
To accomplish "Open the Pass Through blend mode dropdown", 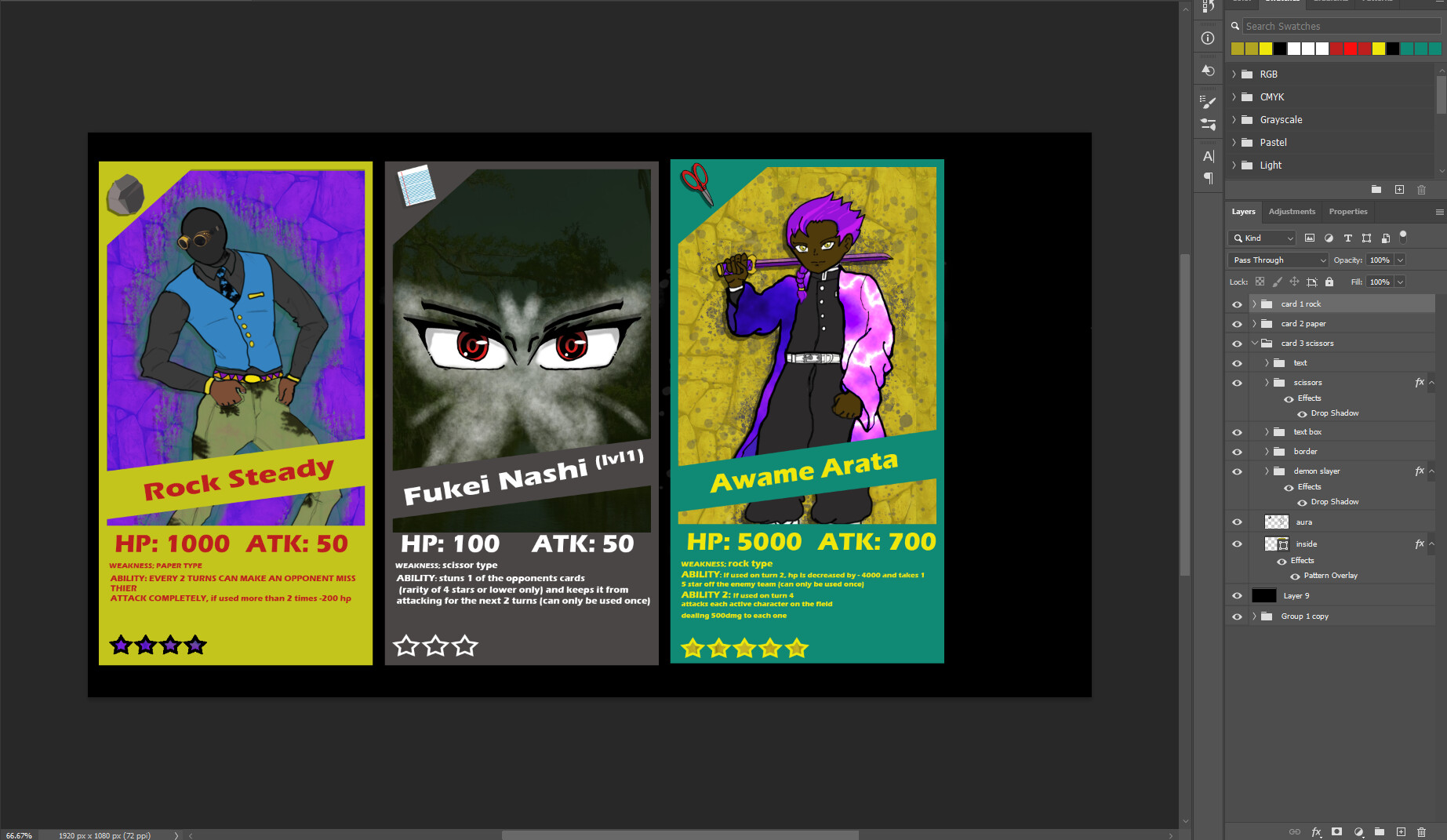I will tap(1278, 260).
